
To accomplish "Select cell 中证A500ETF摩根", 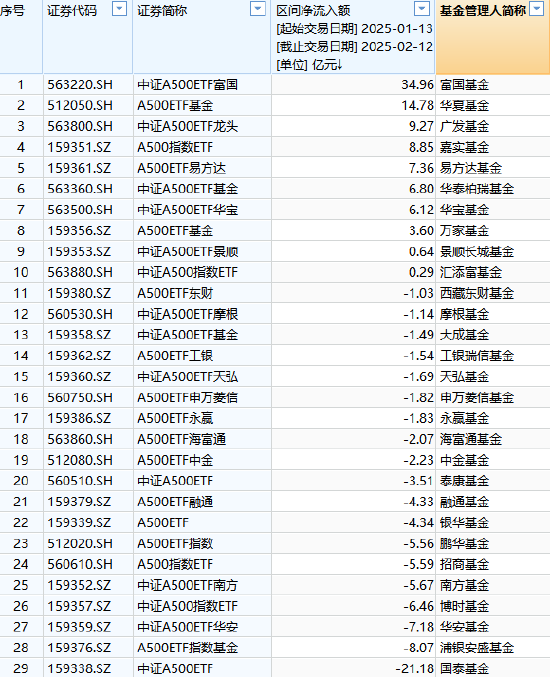I will [x=202, y=314].
